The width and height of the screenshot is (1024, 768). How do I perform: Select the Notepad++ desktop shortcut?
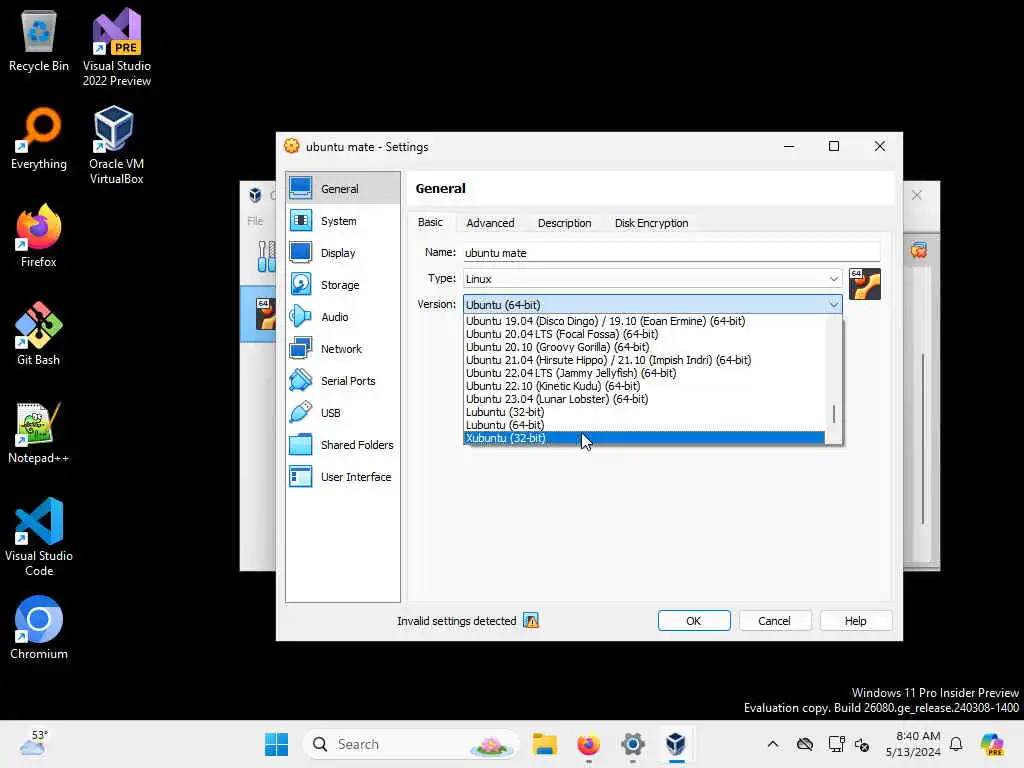39,432
